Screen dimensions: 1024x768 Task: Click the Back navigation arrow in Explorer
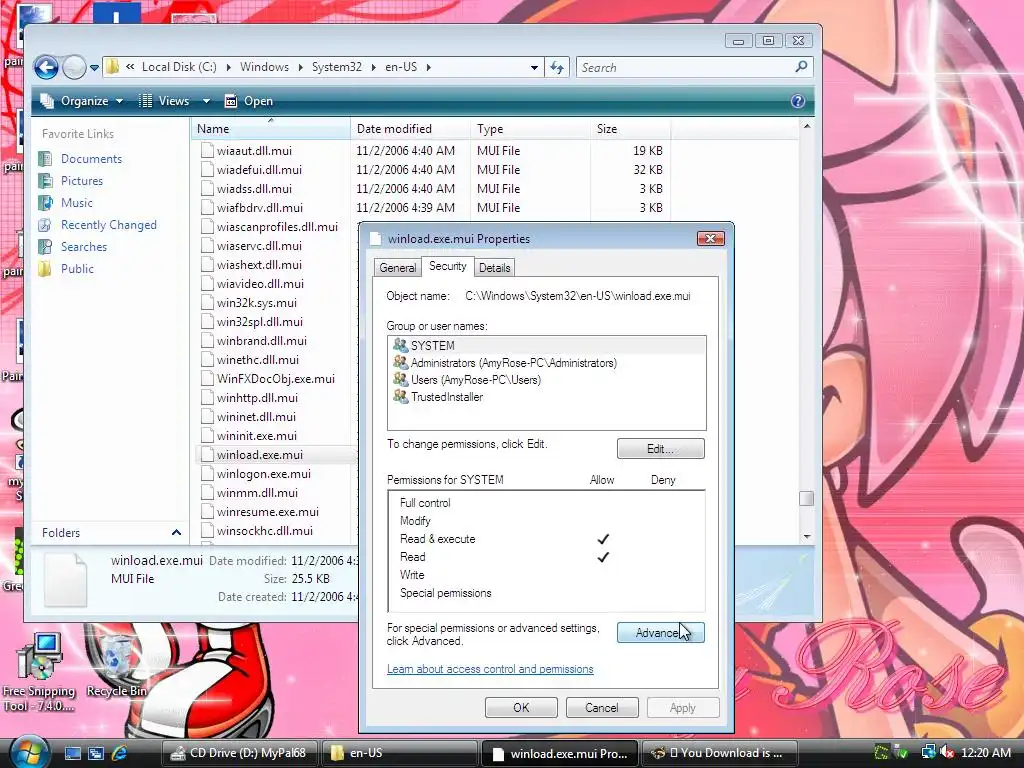46,67
